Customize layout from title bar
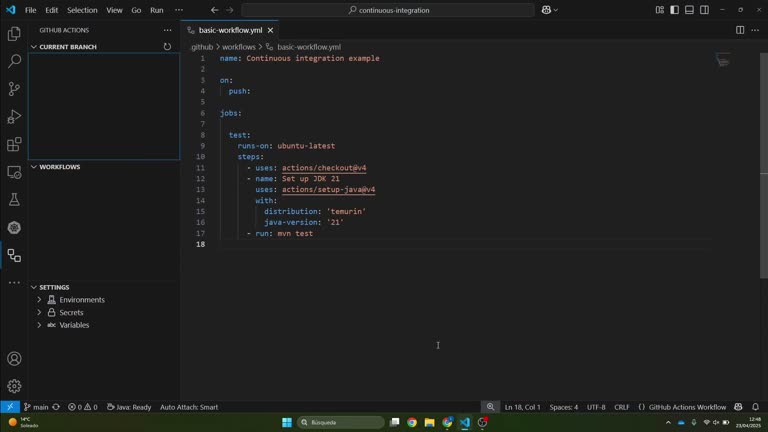This screenshot has width=768, height=432. (660, 10)
